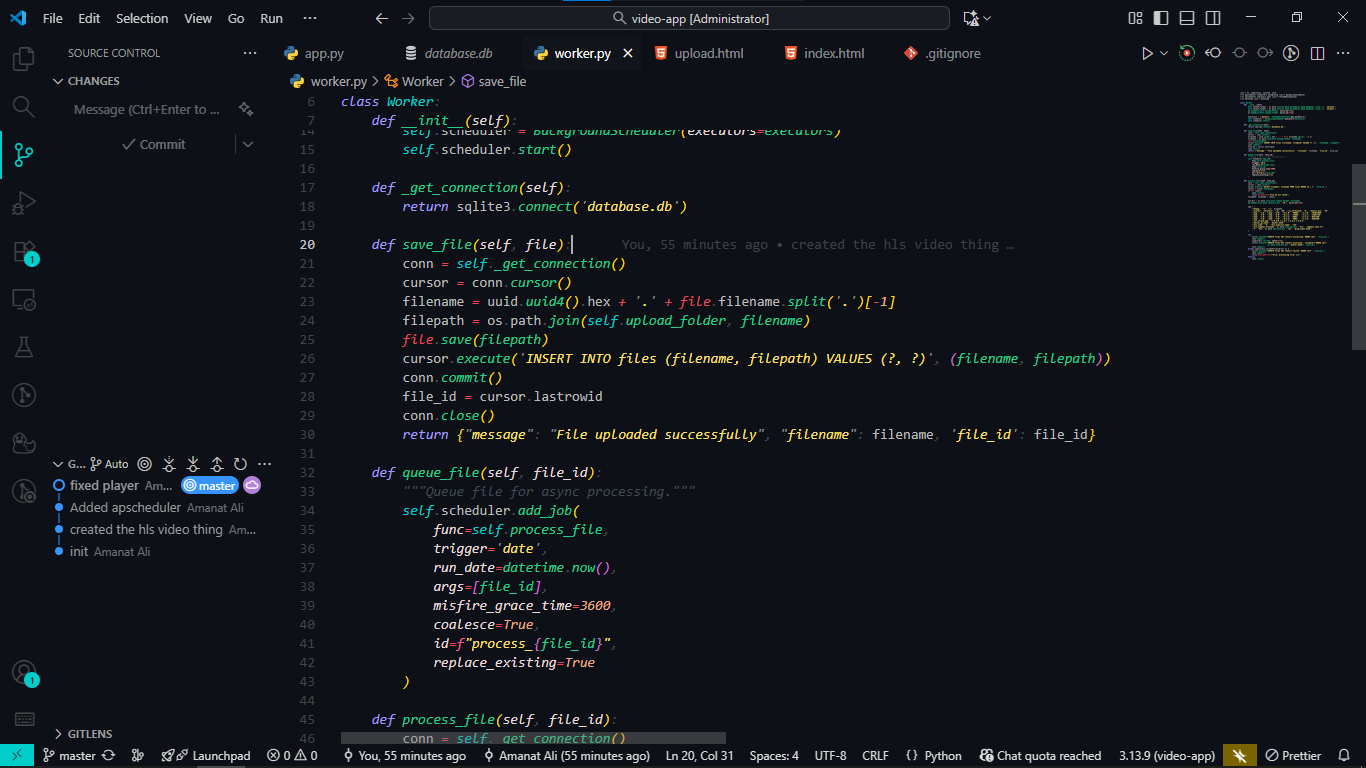
Task: Open the Testing flask icon
Action: [23, 346]
